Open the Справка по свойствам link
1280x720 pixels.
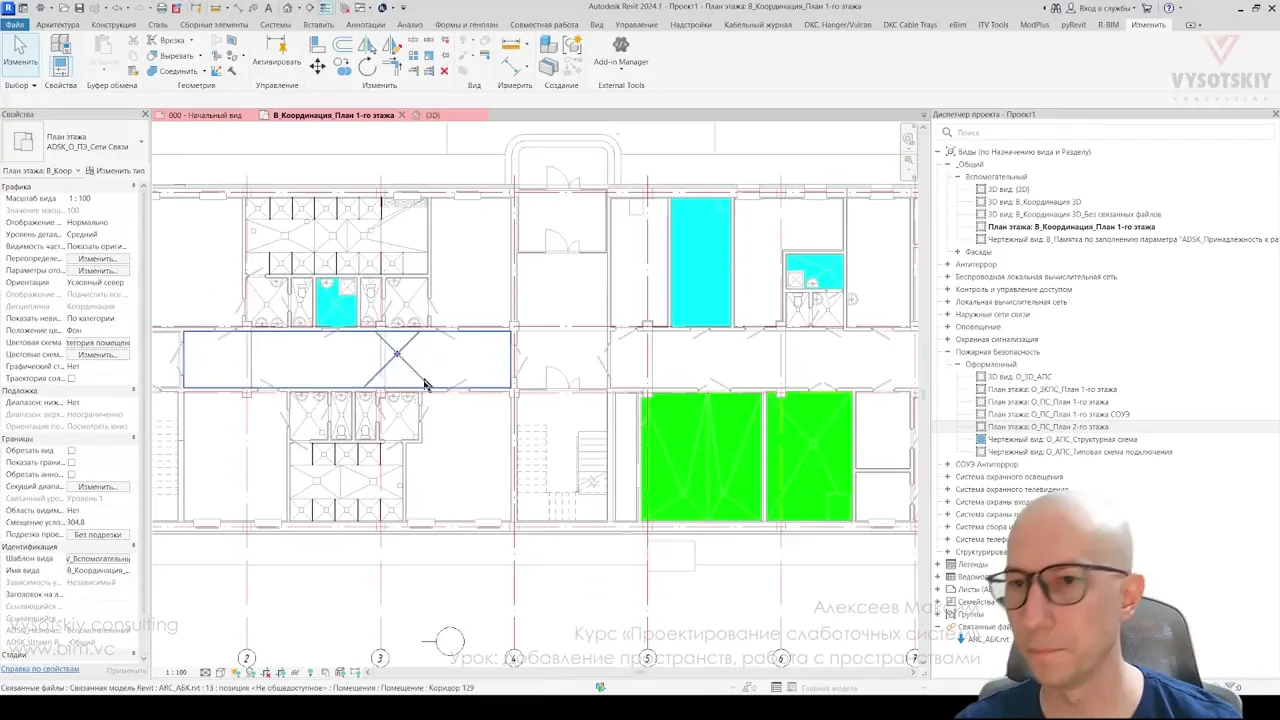(40, 669)
